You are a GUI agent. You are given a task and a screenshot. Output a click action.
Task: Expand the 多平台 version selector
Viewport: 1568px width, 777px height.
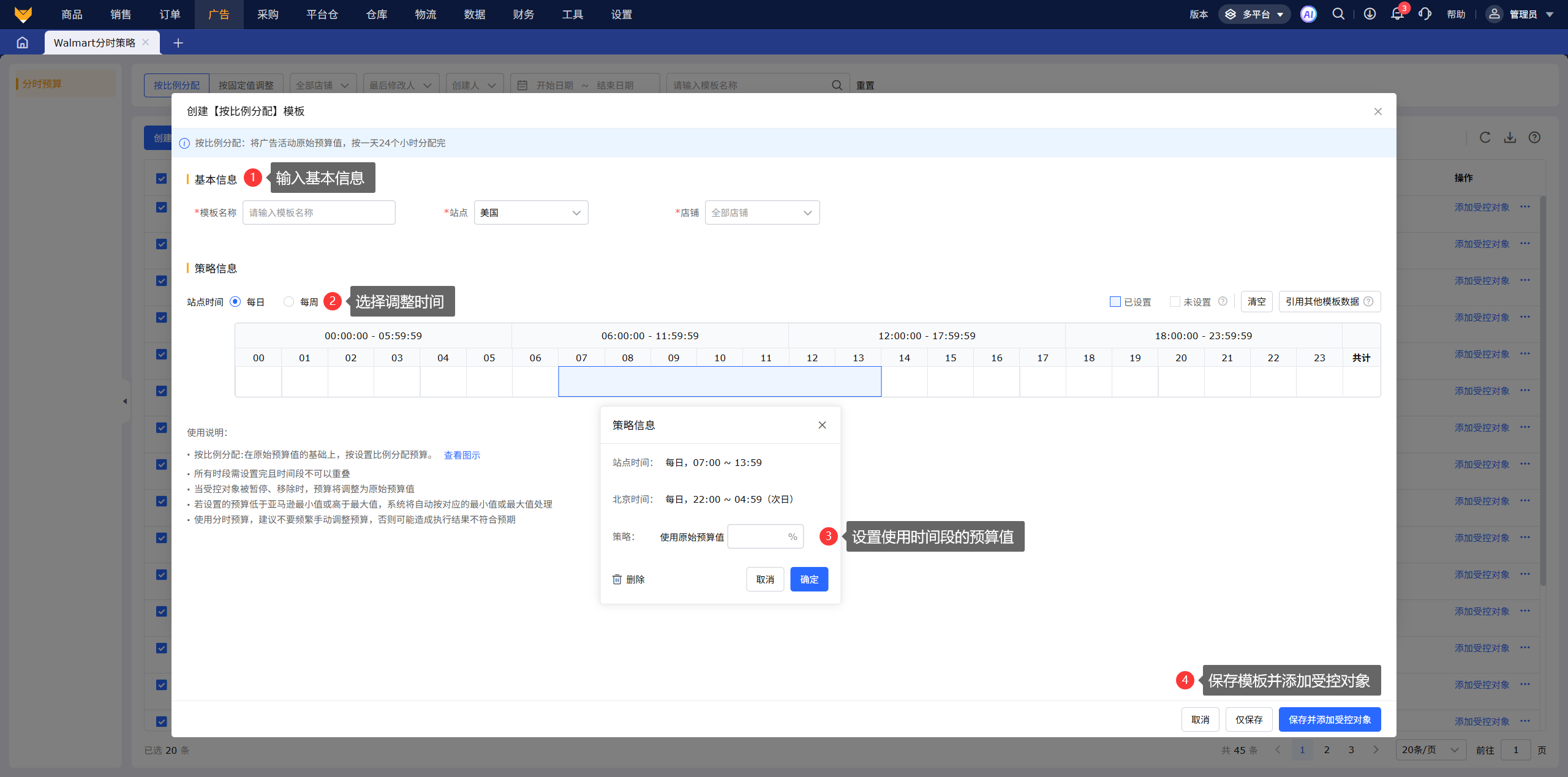click(1254, 14)
